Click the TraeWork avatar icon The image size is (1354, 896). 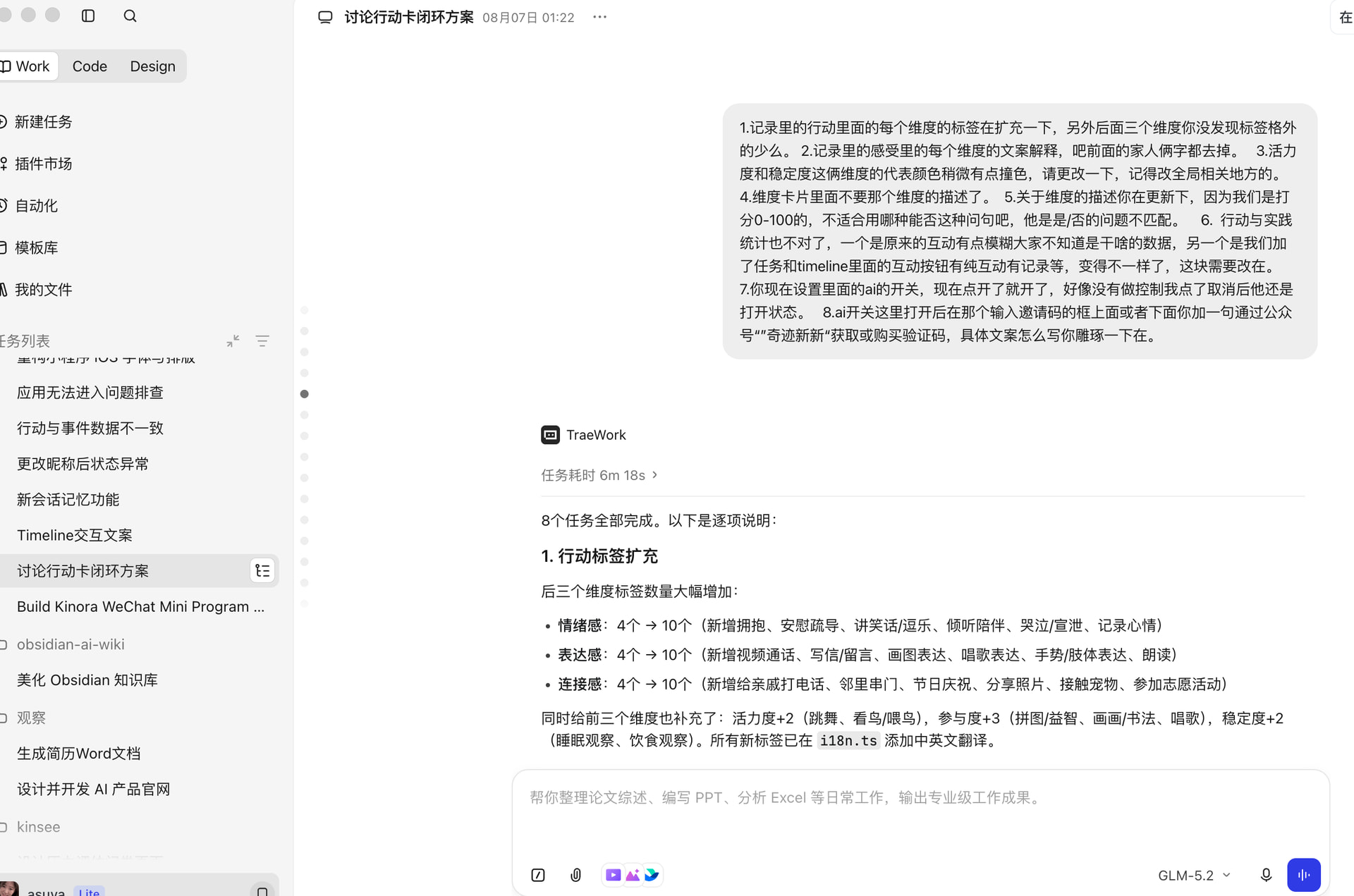[550, 435]
